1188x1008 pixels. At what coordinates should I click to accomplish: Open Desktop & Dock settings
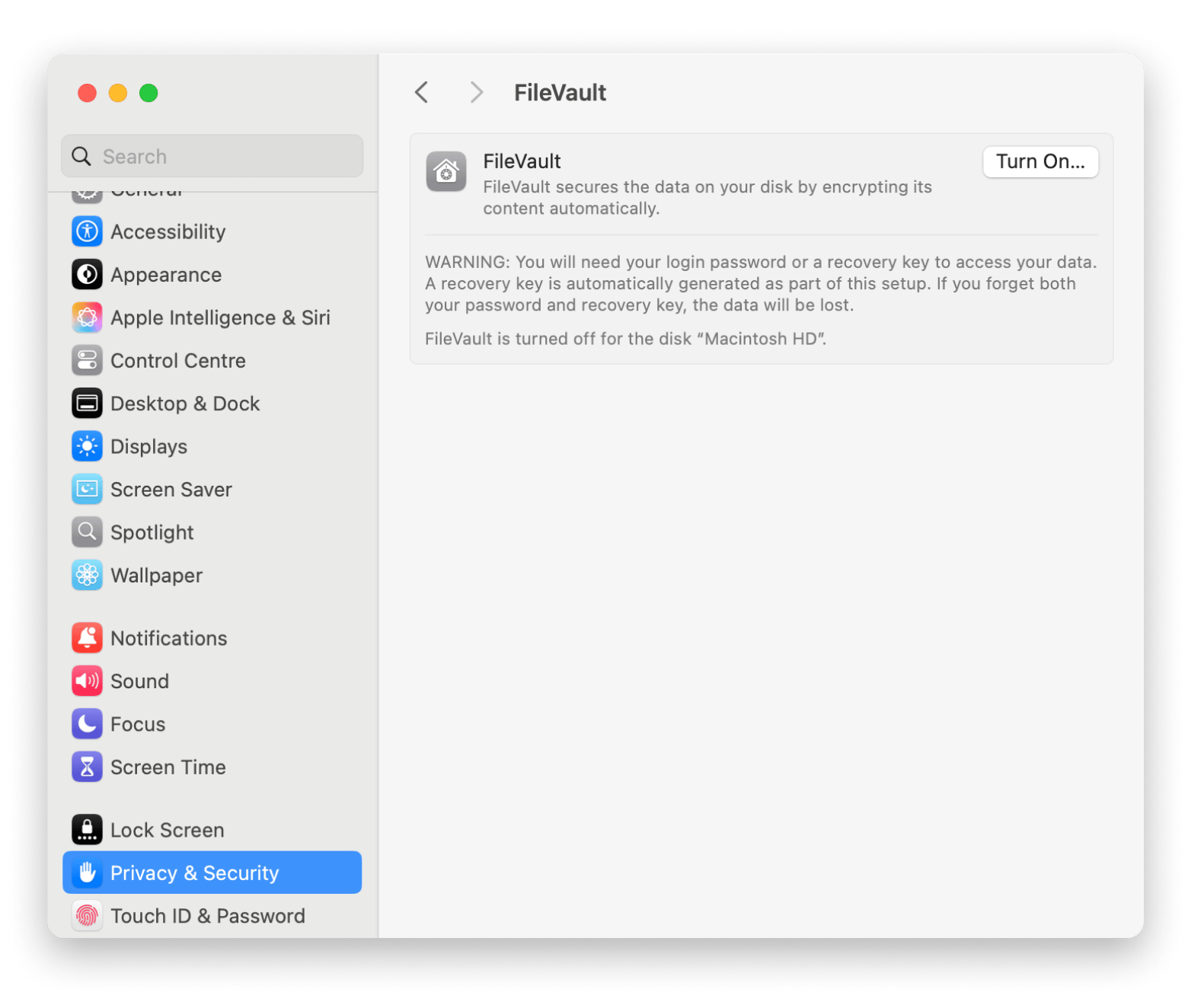tap(212, 404)
